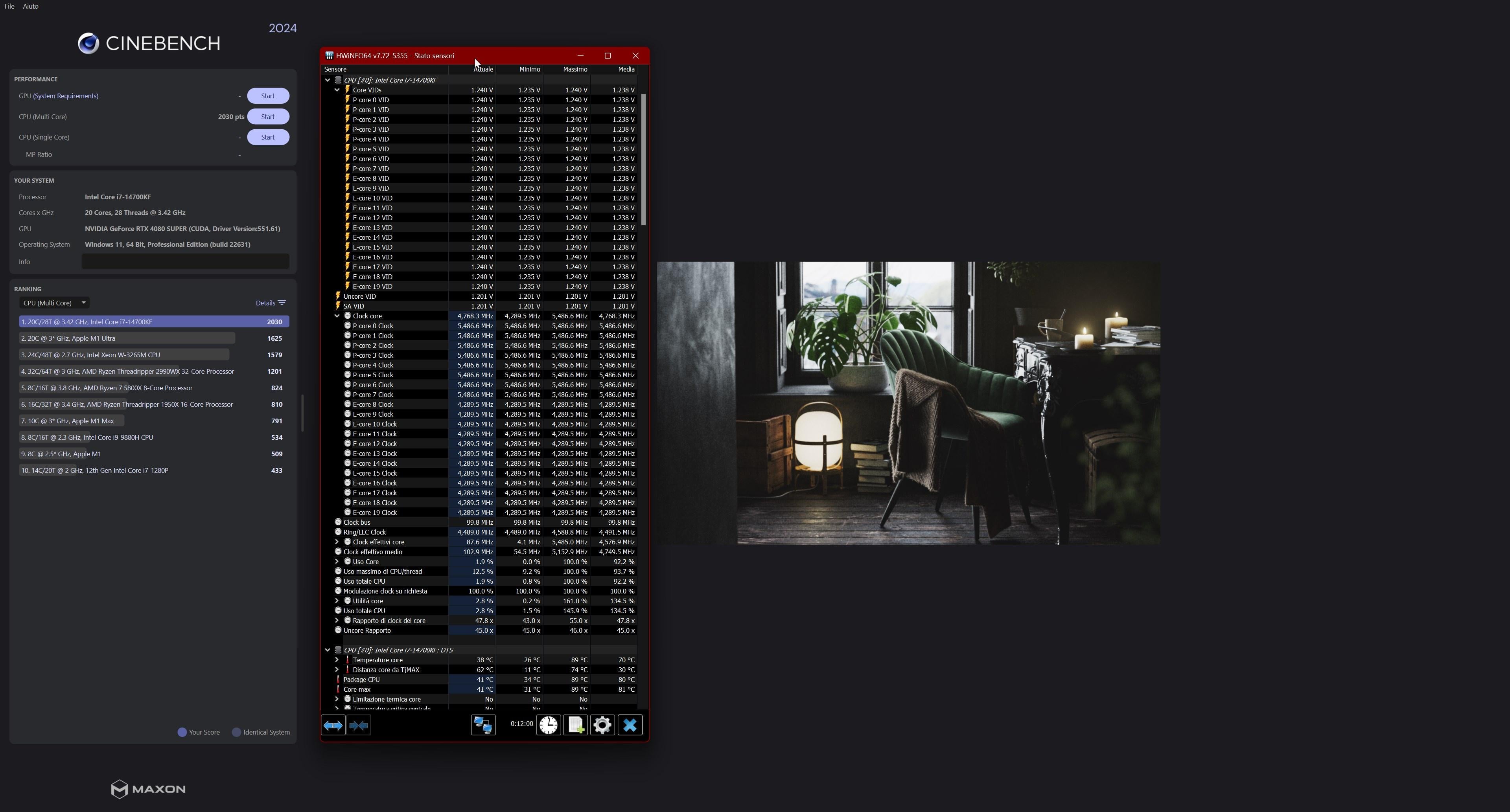Image resolution: width=1510 pixels, height=812 pixels.
Task: Start the CPU (Multi Core) benchmark
Action: [268, 117]
